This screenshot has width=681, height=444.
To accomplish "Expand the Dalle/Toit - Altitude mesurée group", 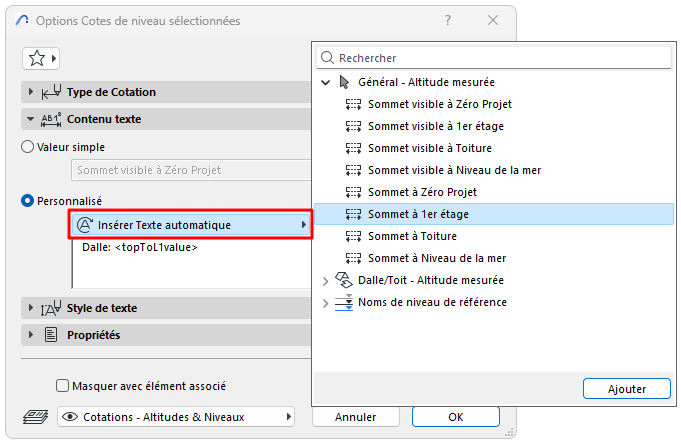I will pyautogui.click(x=325, y=281).
